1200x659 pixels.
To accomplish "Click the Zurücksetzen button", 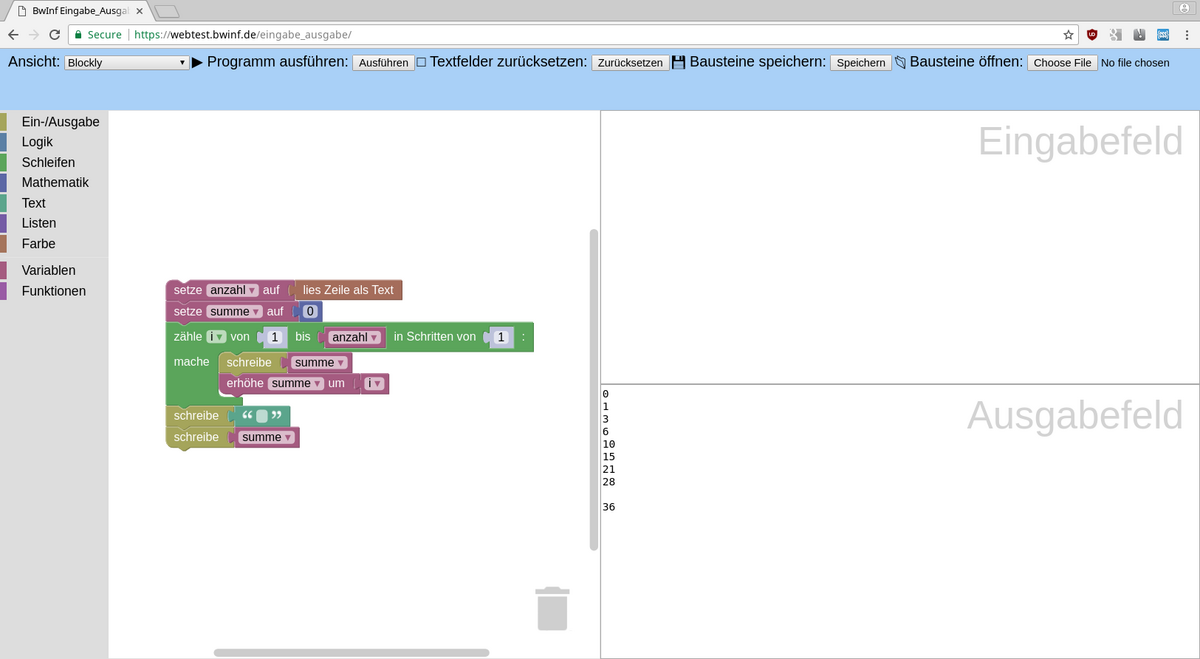I will [630, 62].
